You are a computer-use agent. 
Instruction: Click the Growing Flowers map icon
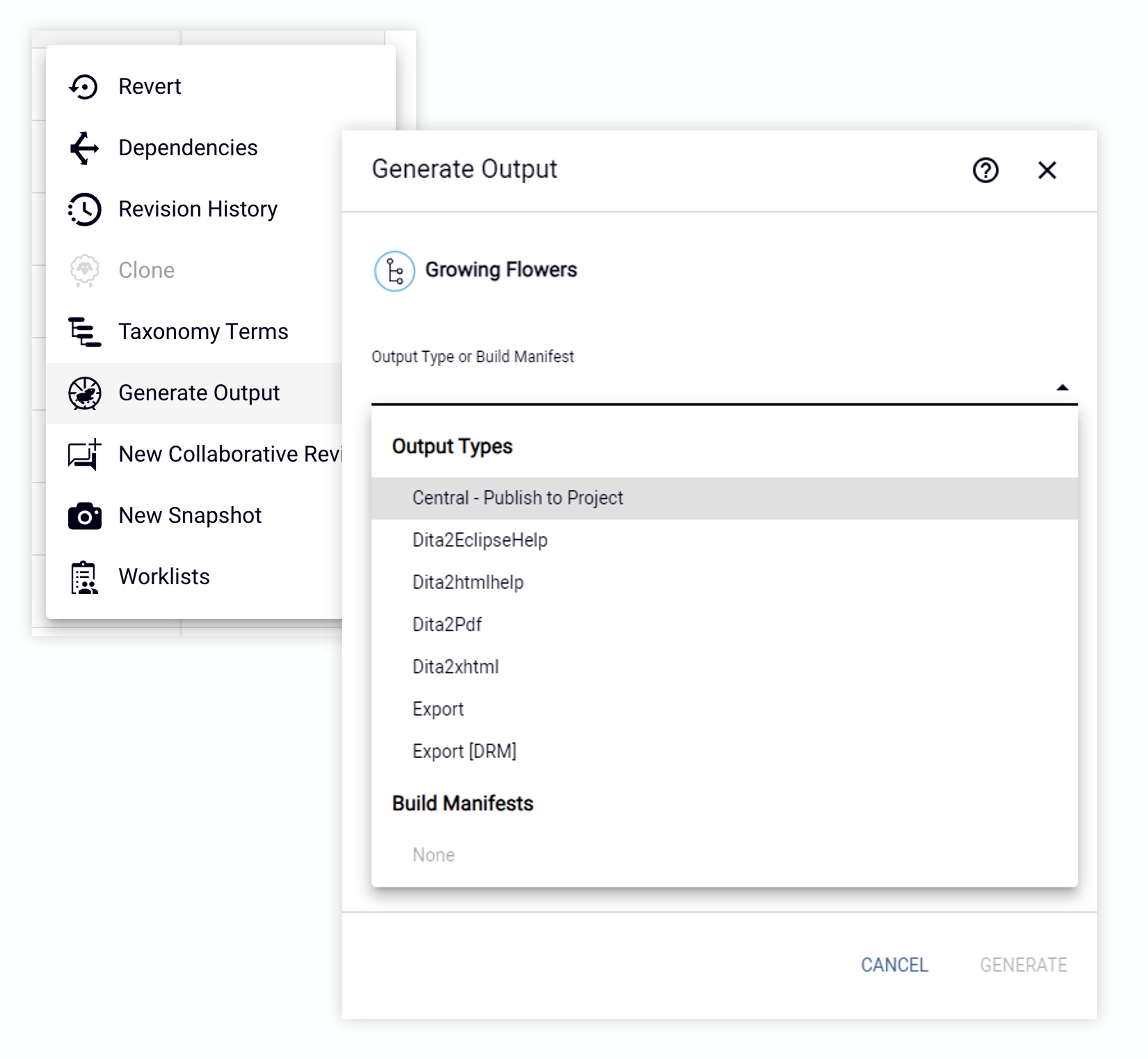tap(394, 271)
